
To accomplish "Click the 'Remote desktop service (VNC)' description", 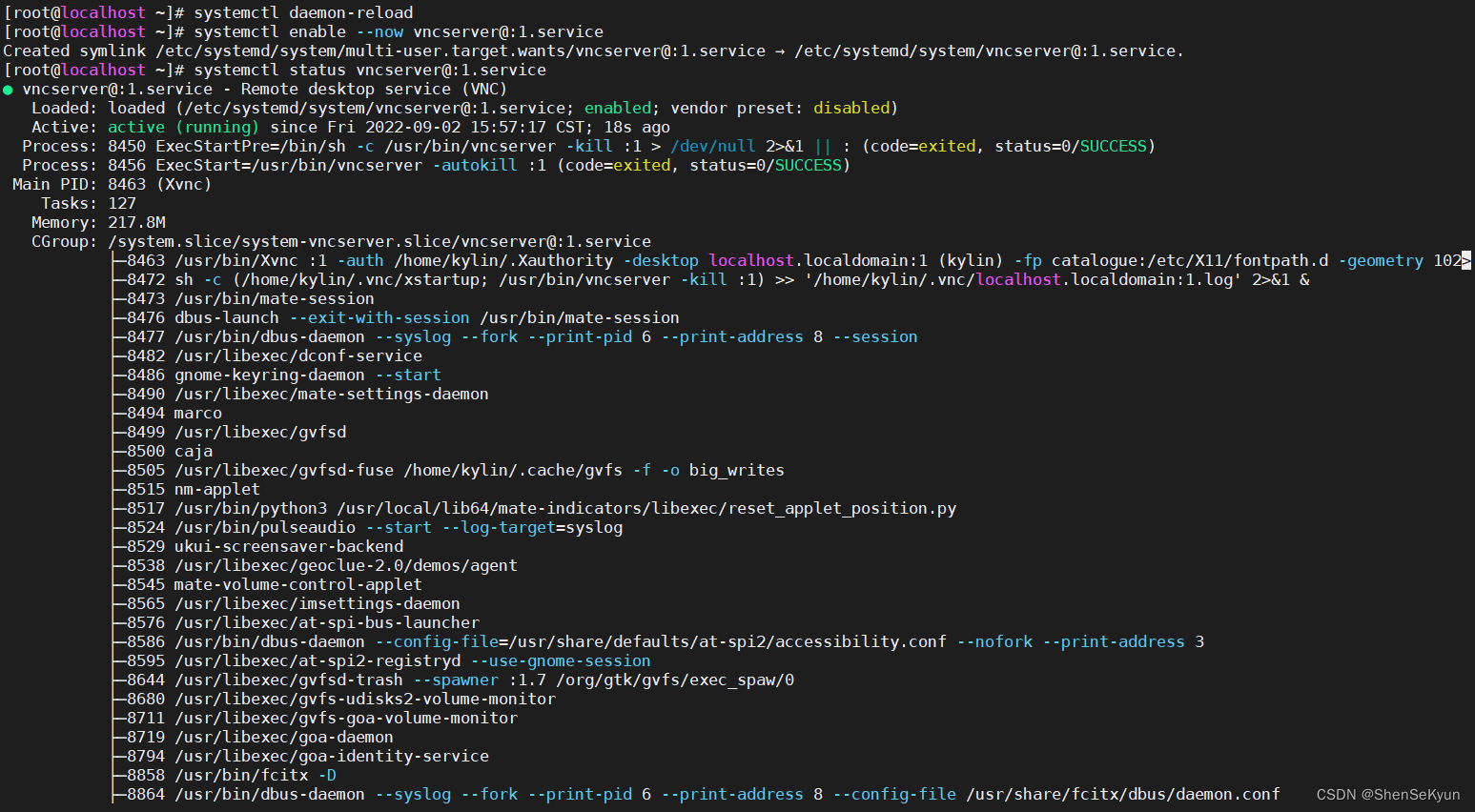I will coord(374,89).
